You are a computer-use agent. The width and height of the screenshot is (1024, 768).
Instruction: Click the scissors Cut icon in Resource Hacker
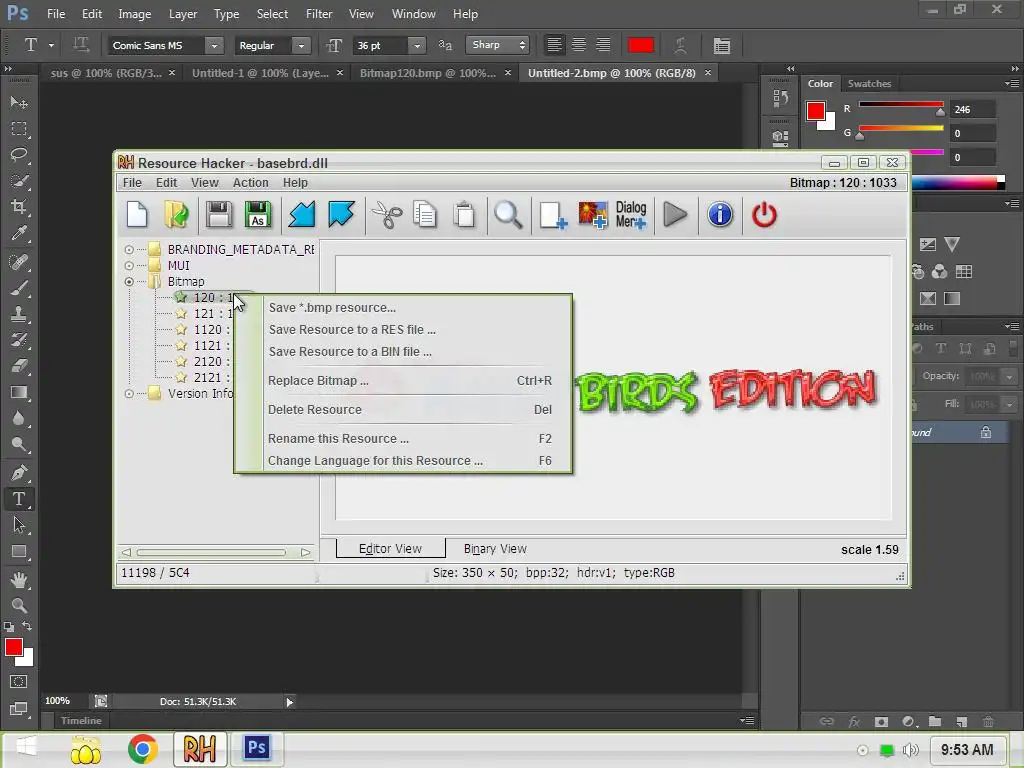point(387,215)
